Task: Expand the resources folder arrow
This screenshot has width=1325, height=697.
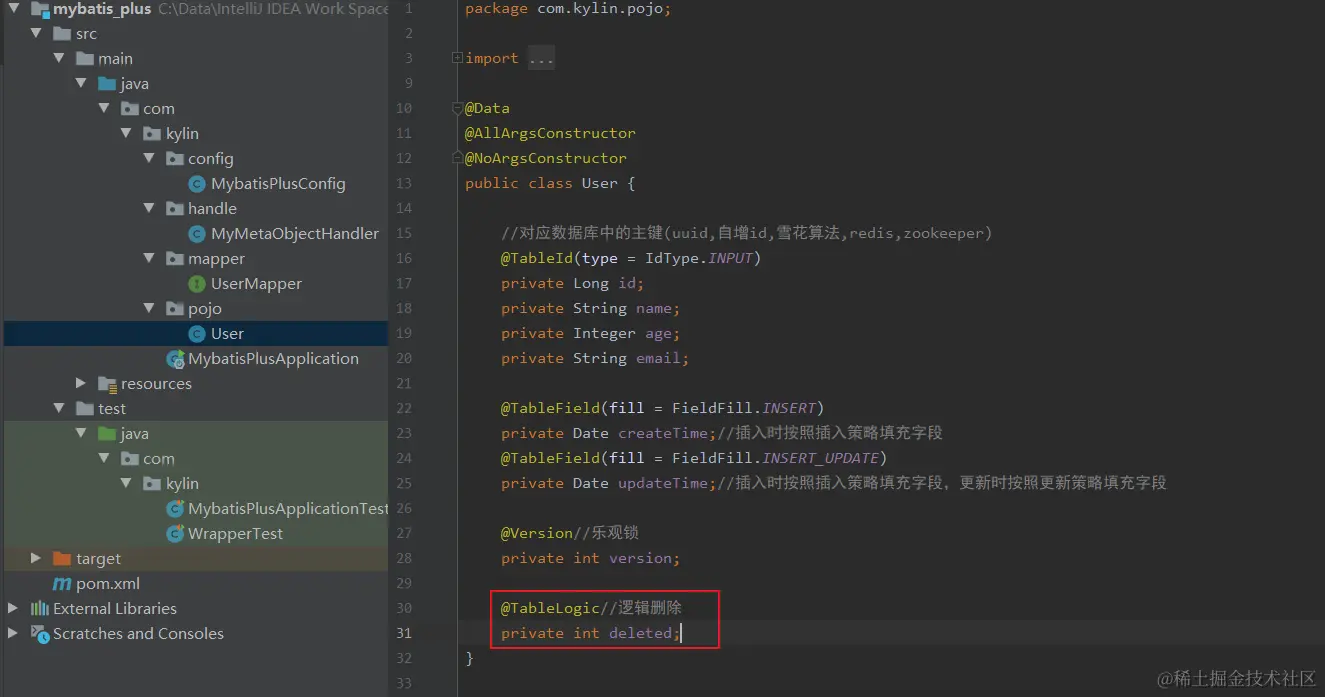Action: (82, 383)
